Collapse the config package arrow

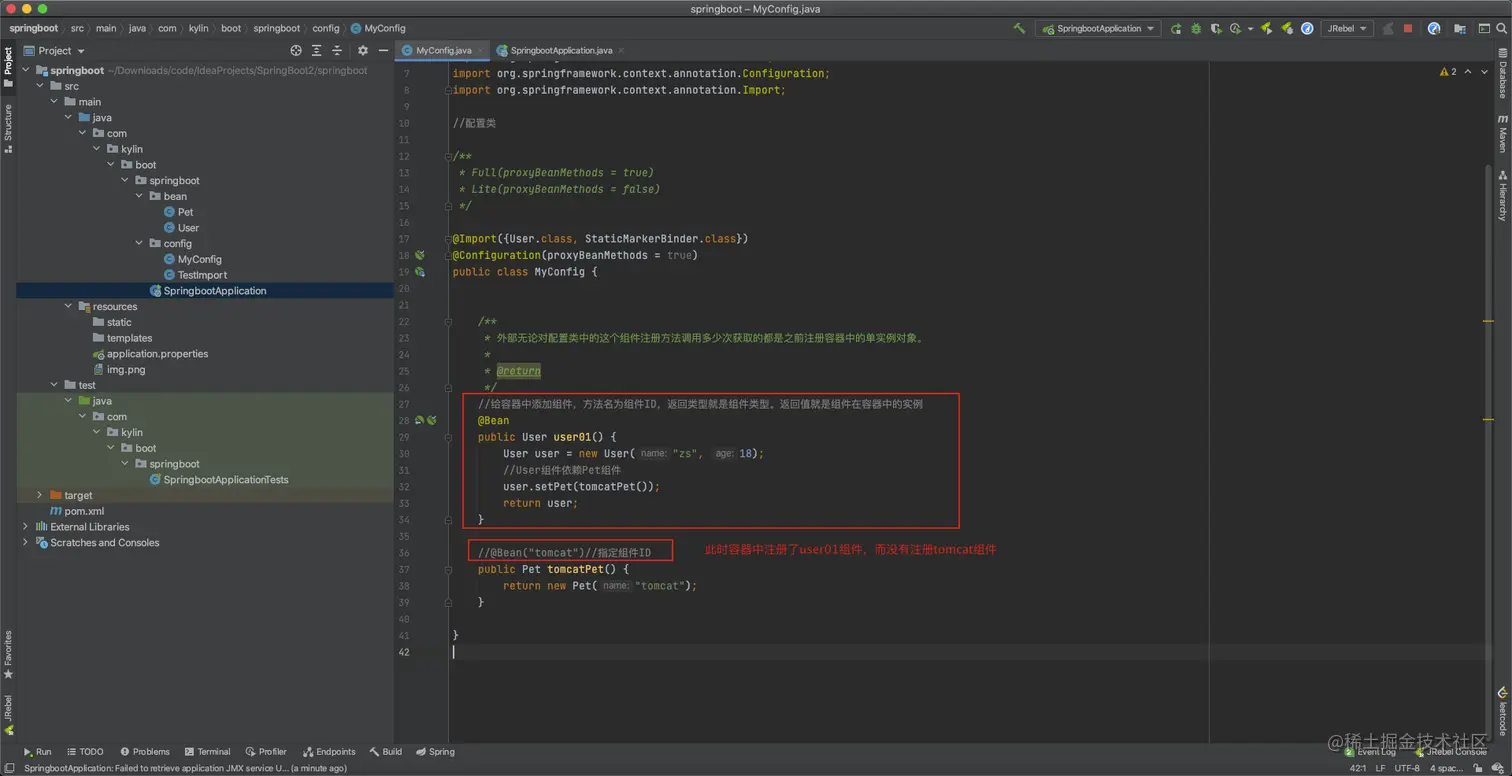click(139, 243)
